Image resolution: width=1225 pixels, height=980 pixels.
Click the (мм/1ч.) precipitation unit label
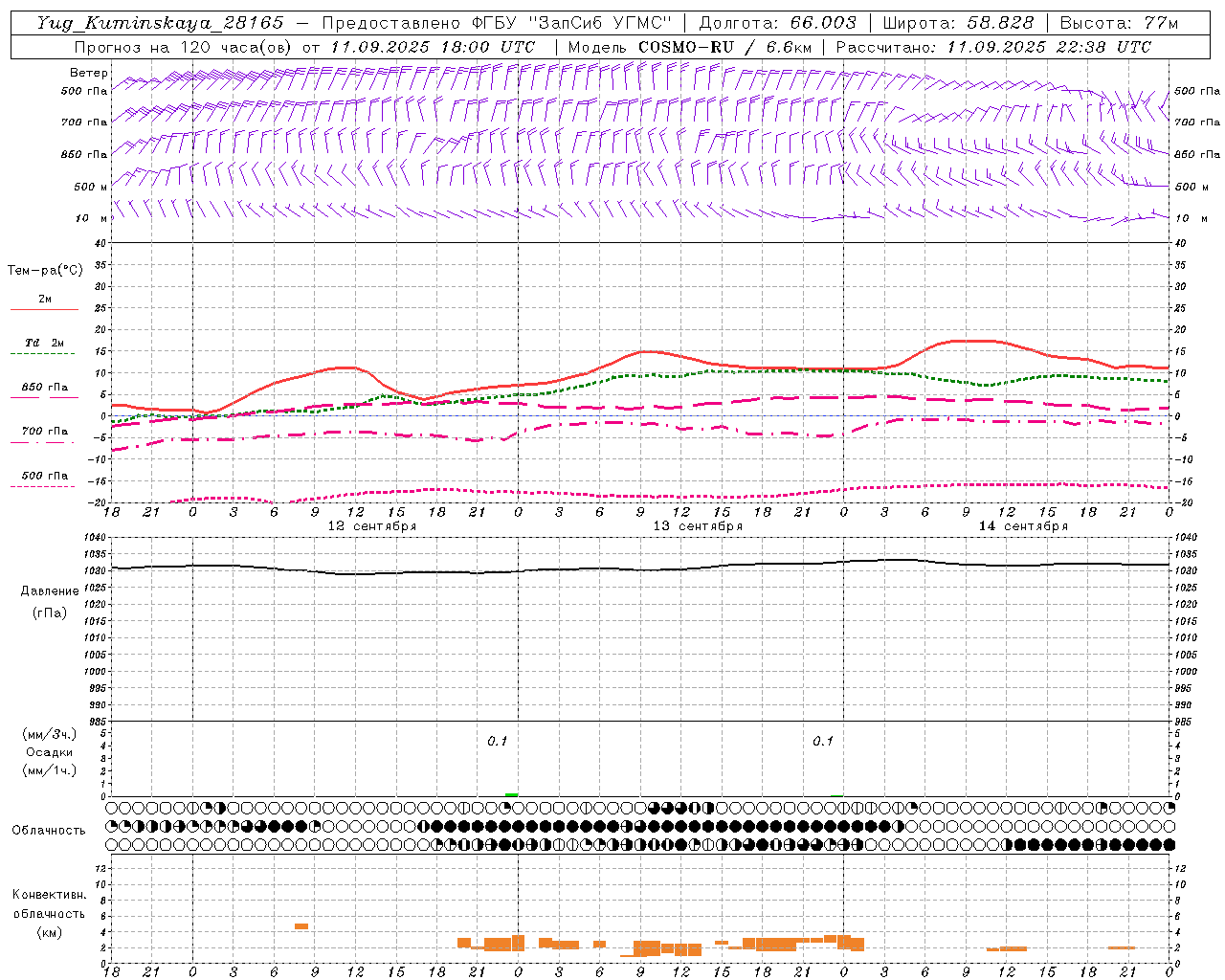(x=50, y=770)
